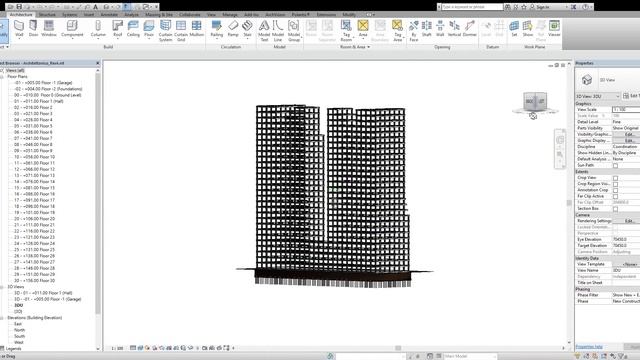Screen dimensions: 640x360
Task: Click the Set work plane tool
Action: [x=514, y=29]
